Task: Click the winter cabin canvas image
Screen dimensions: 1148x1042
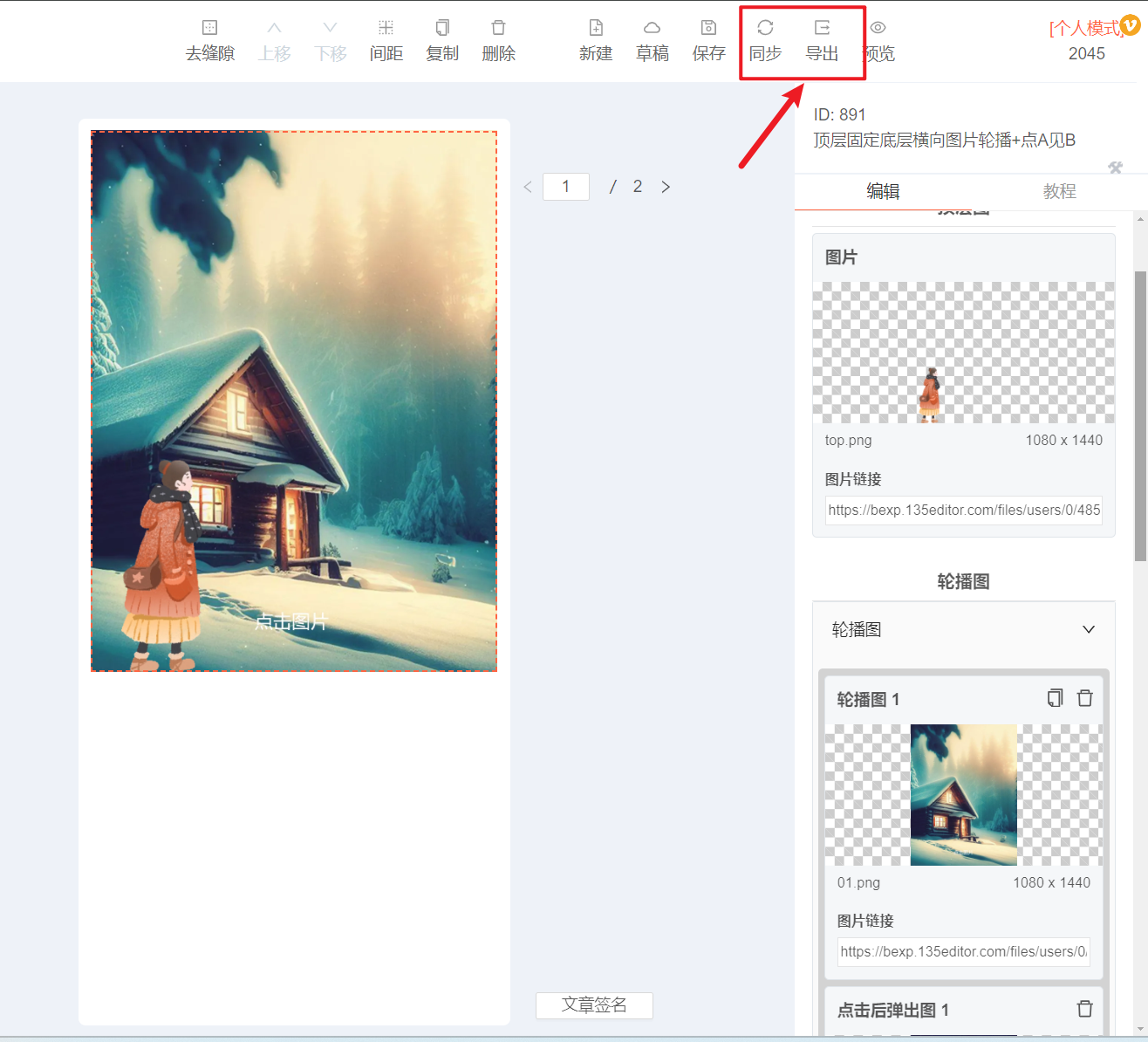Action: tap(294, 401)
